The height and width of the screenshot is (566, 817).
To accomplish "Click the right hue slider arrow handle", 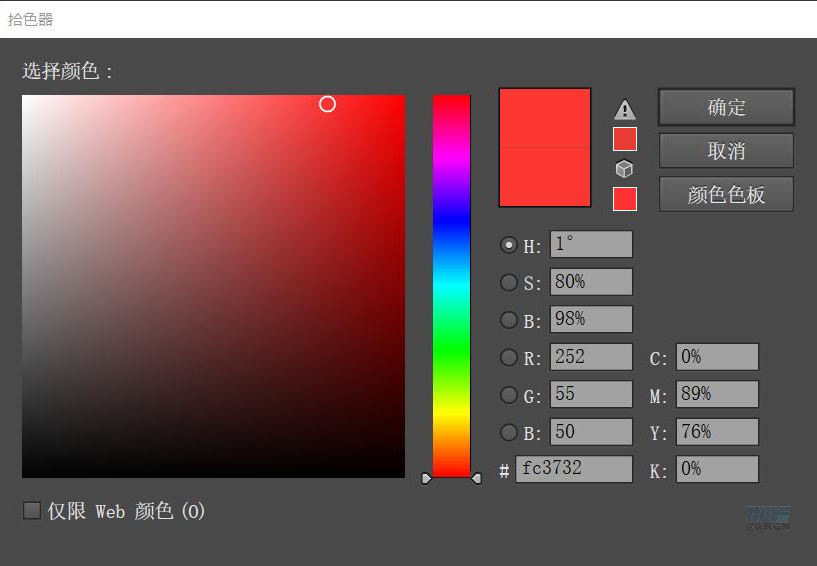I will (476, 478).
